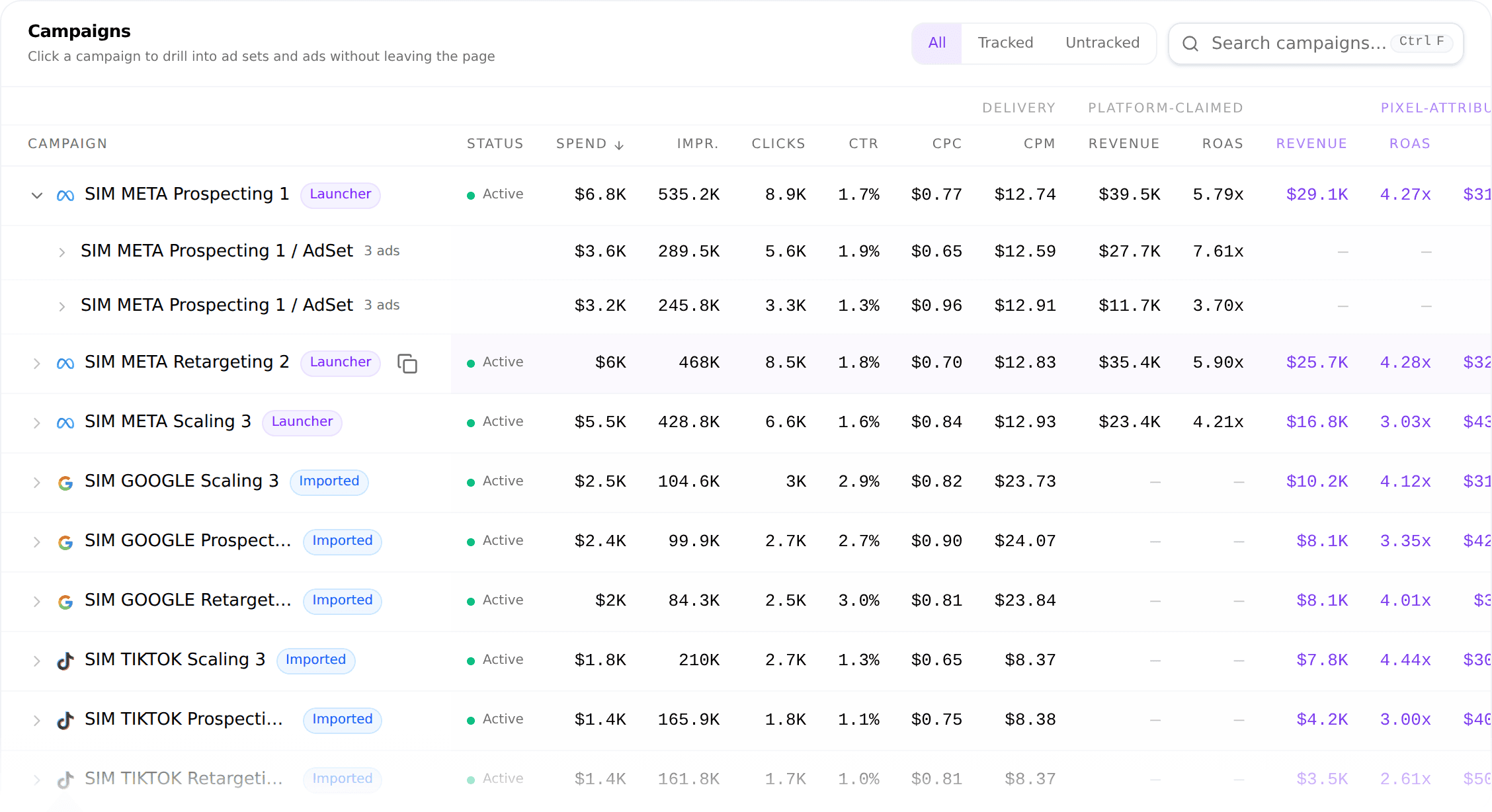
Task: Click the Google logo beside SIM GOOGLE Scaling 3
Action: click(65, 483)
